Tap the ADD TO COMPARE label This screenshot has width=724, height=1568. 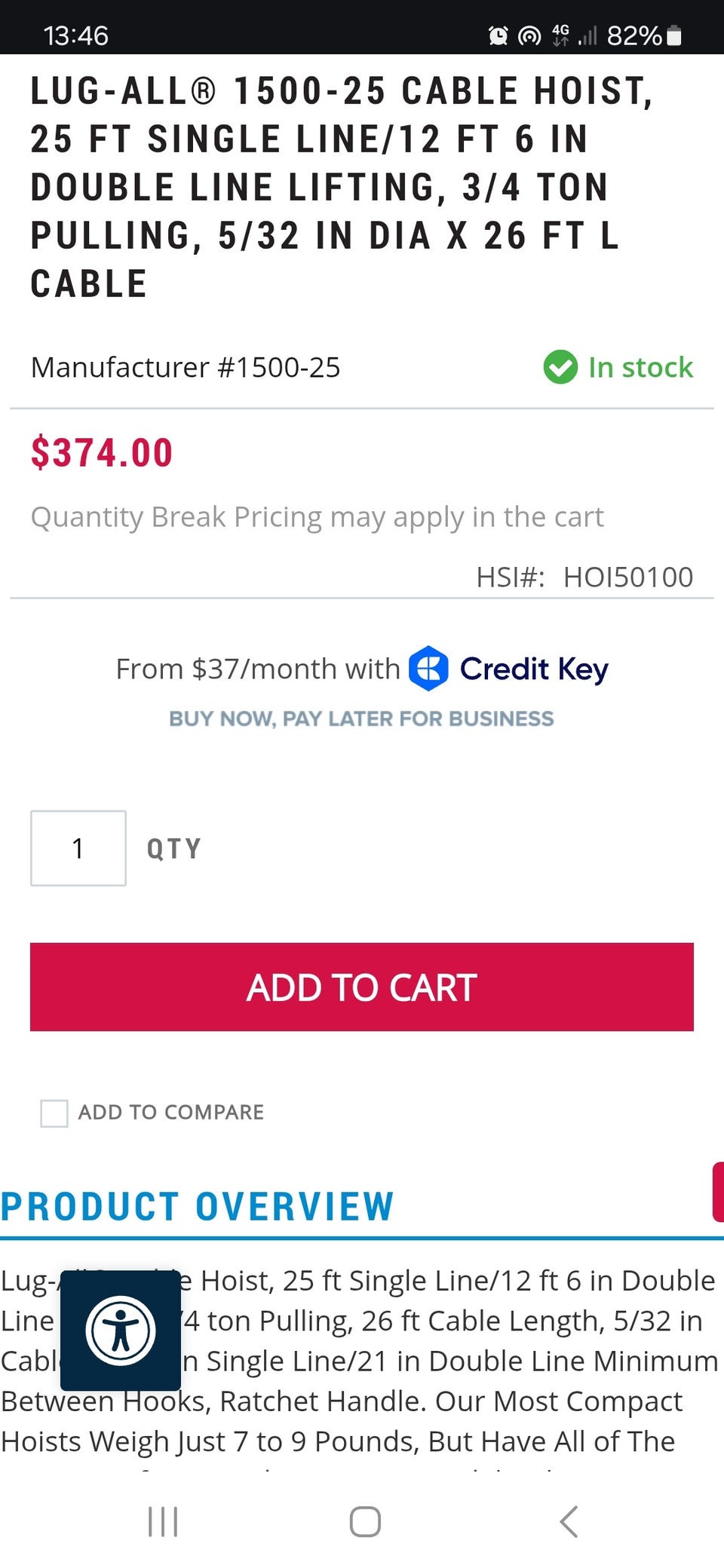point(171,1113)
